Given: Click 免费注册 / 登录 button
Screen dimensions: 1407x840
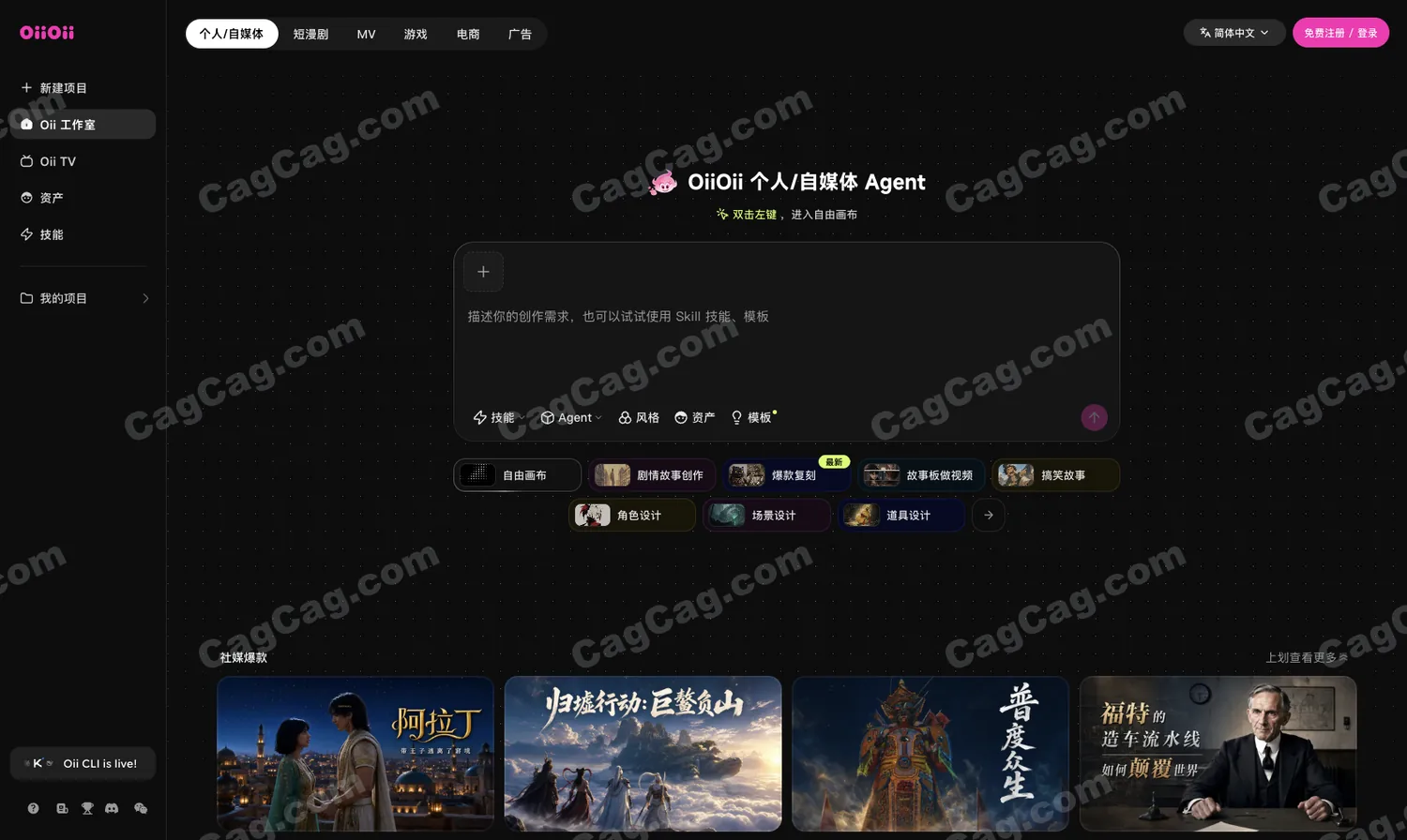Looking at the screenshot, I should [x=1340, y=33].
